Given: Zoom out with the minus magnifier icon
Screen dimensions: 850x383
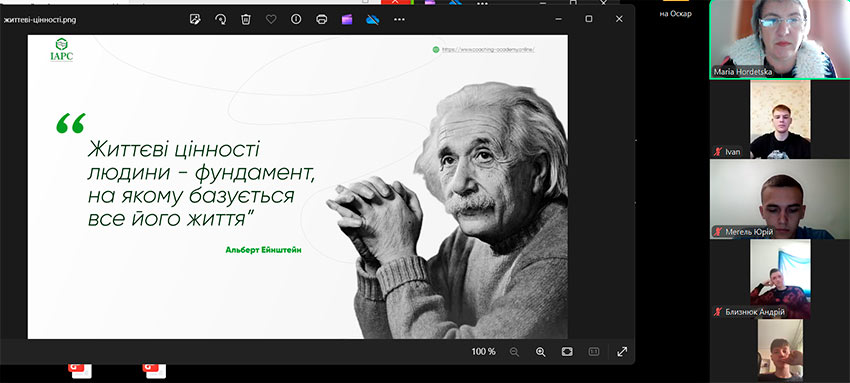Looking at the screenshot, I should pos(514,352).
